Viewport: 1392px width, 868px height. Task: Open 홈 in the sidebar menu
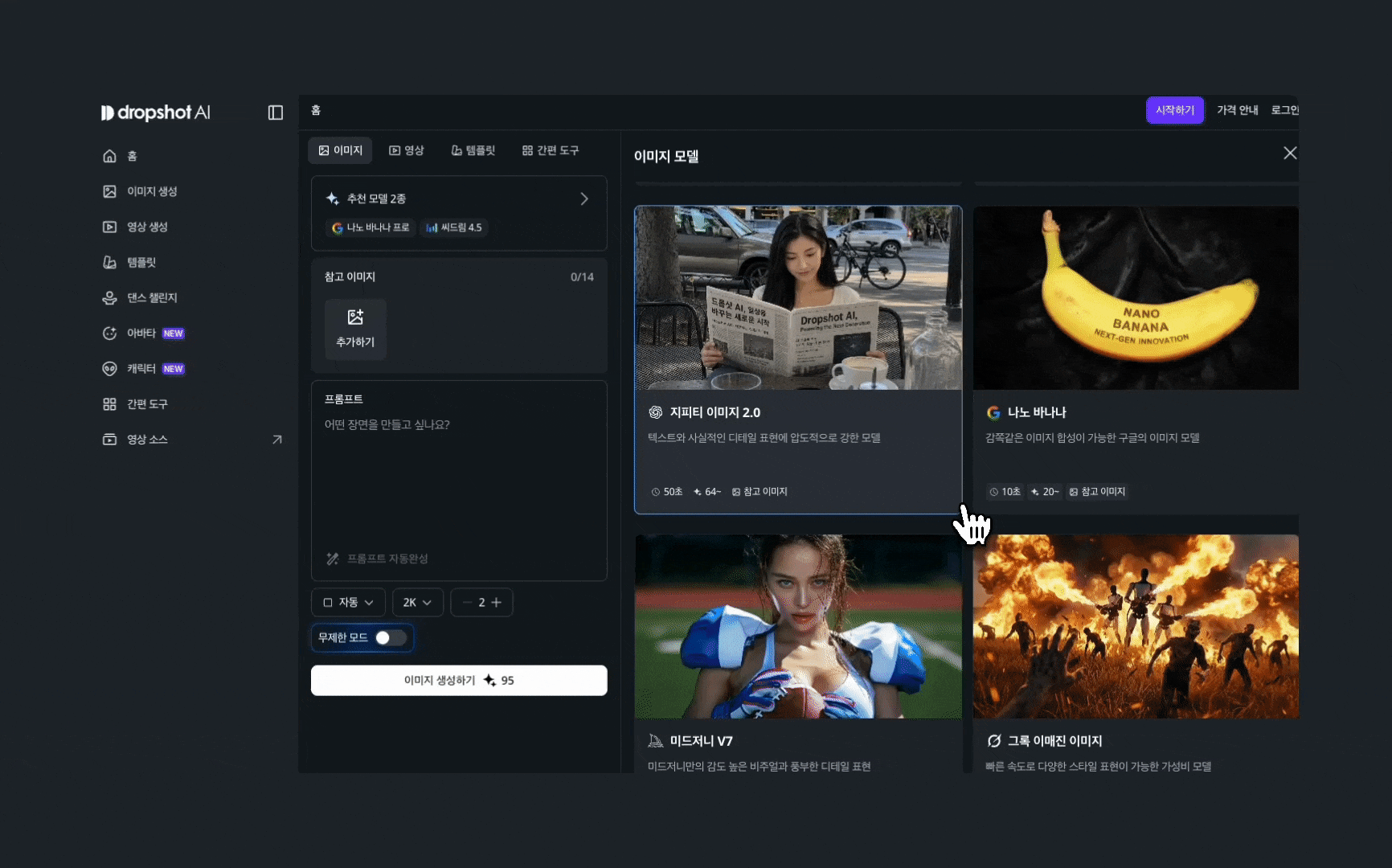pyautogui.click(x=132, y=156)
